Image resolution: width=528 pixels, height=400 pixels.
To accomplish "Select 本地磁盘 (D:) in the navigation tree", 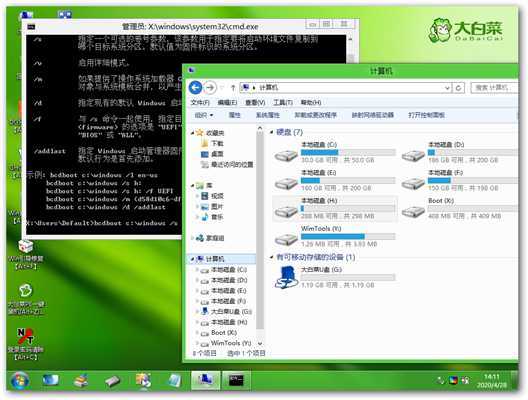I will tap(229, 280).
